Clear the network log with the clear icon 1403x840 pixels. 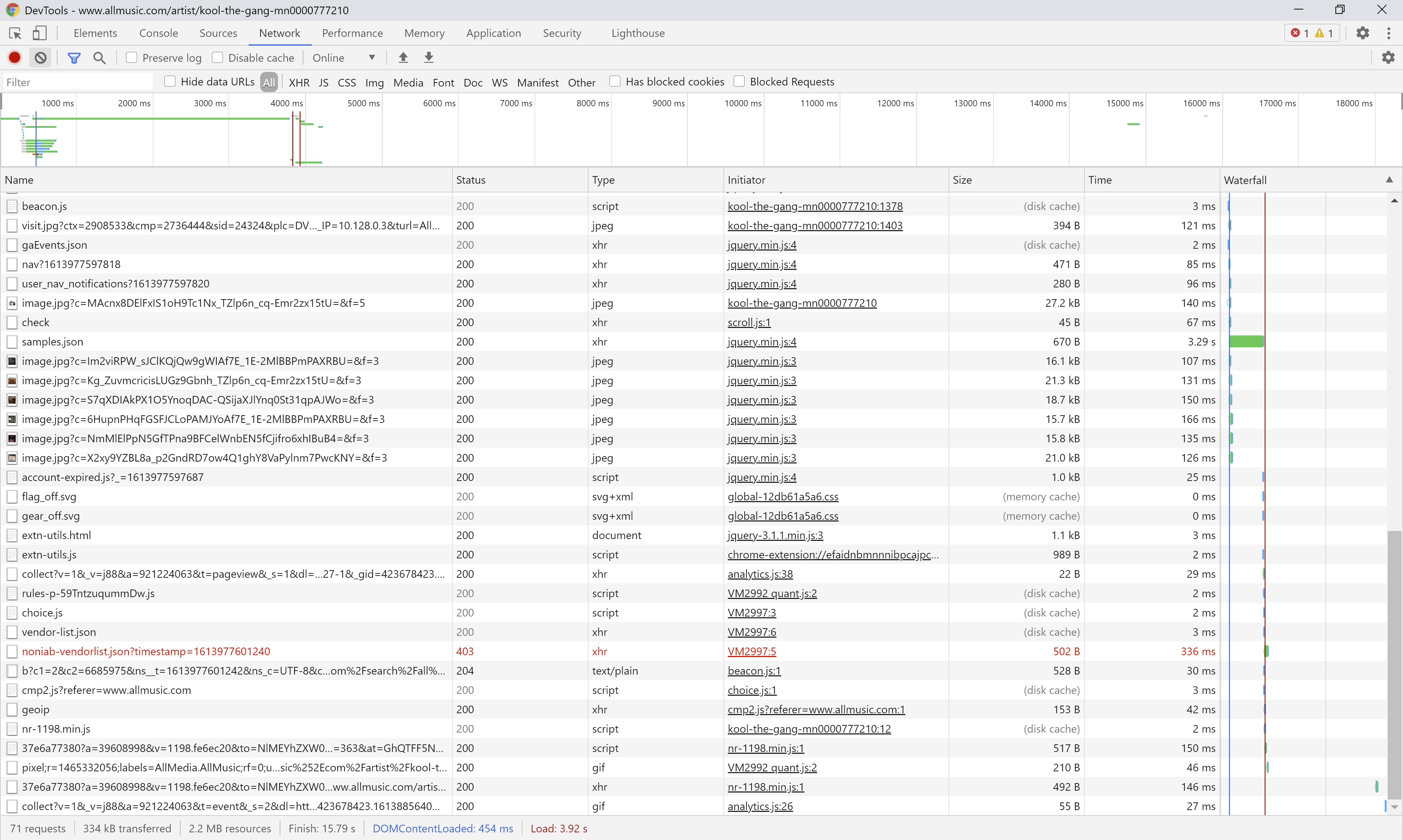tap(40, 57)
